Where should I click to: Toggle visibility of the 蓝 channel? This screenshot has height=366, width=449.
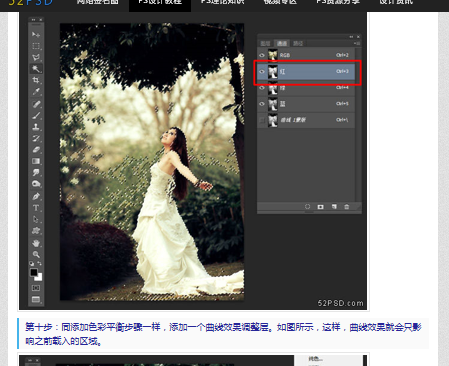(262, 104)
